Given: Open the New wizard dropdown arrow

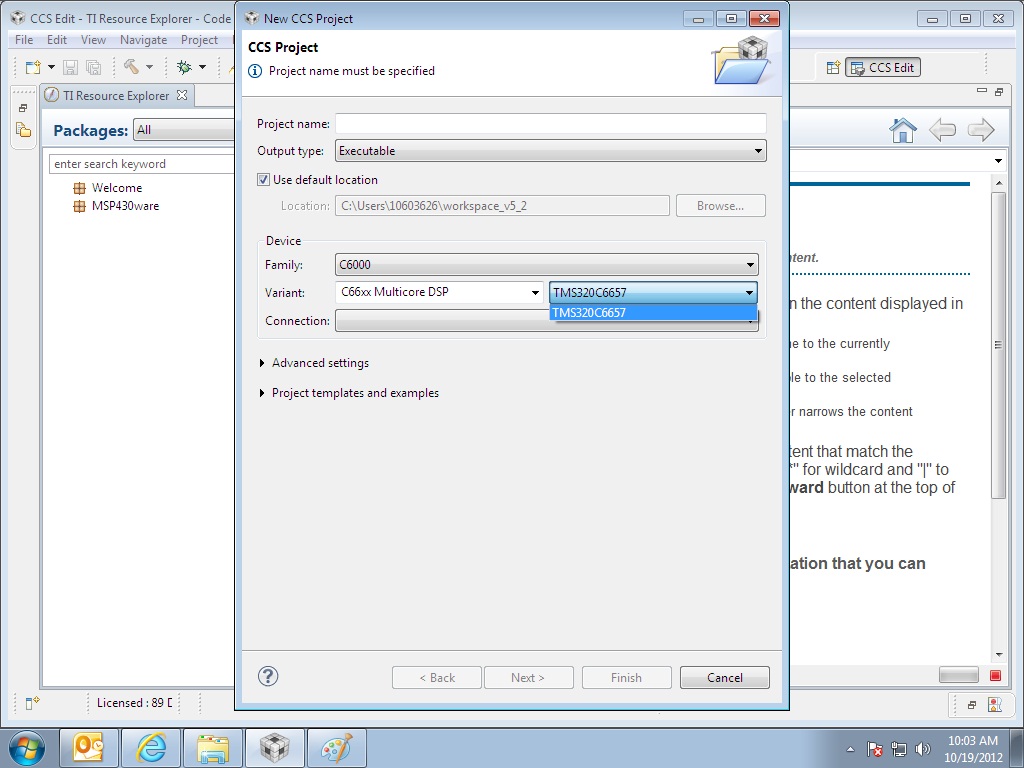Looking at the screenshot, I should pyautogui.click(x=51, y=67).
